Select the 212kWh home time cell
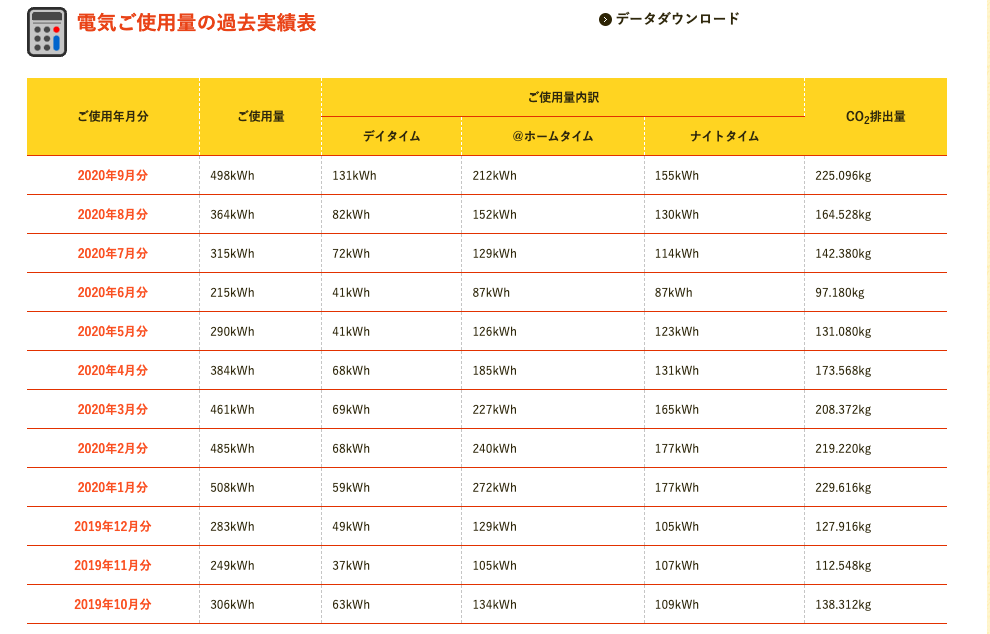990x634 pixels. coord(553,176)
